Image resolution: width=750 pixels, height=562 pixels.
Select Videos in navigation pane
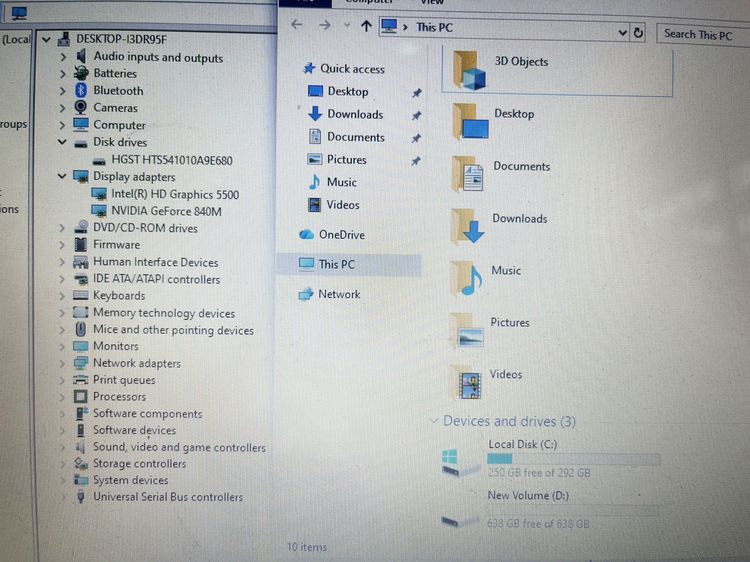click(x=342, y=205)
